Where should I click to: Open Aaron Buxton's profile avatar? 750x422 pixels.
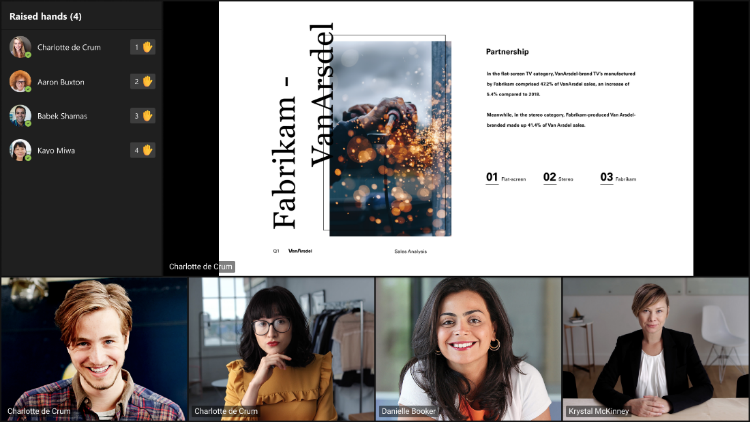[x=20, y=81]
